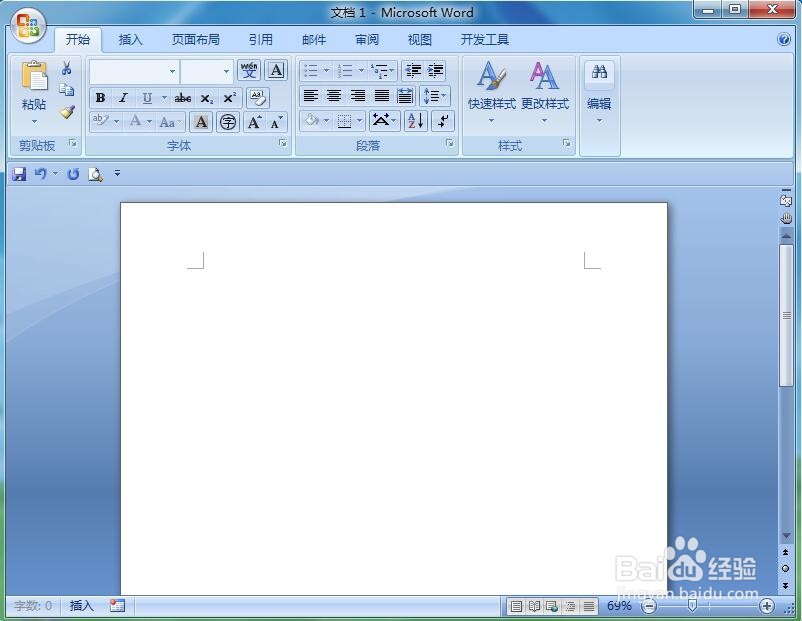Click the show paragraph marks icon
The image size is (802, 621).
point(442,121)
